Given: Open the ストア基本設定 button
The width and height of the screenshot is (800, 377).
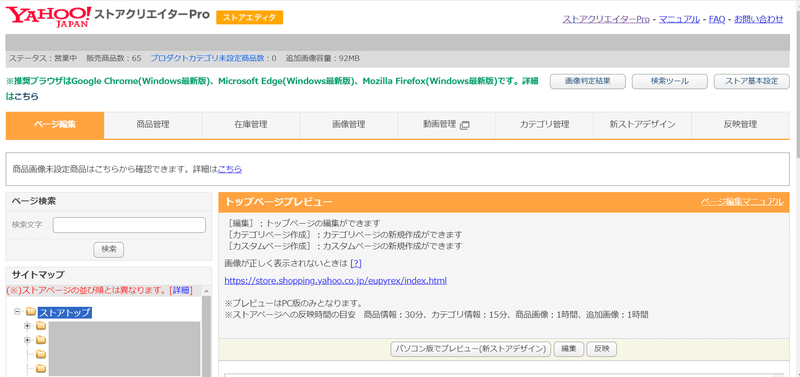Looking at the screenshot, I should click(752, 82).
